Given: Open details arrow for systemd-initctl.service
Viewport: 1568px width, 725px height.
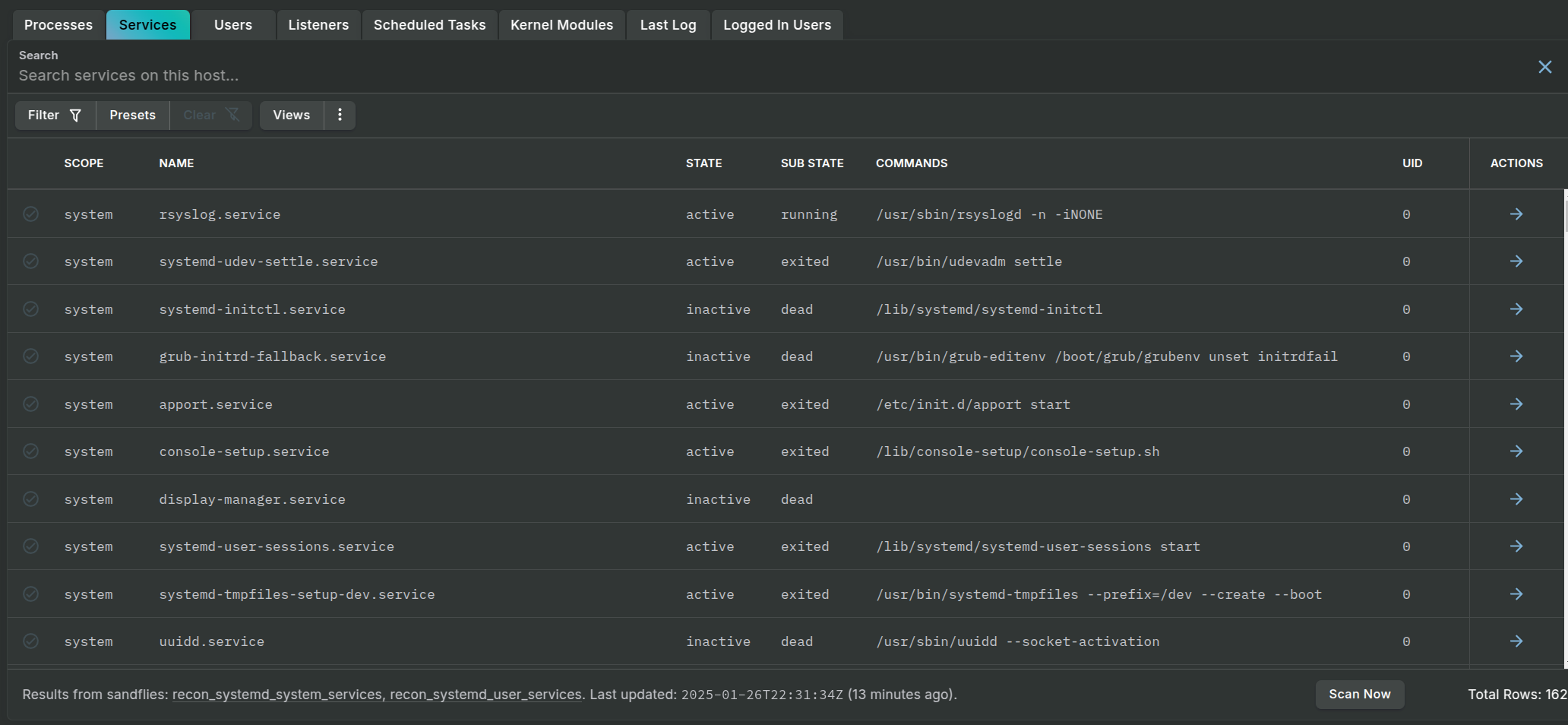Looking at the screenshot, I should point(1516,309).
